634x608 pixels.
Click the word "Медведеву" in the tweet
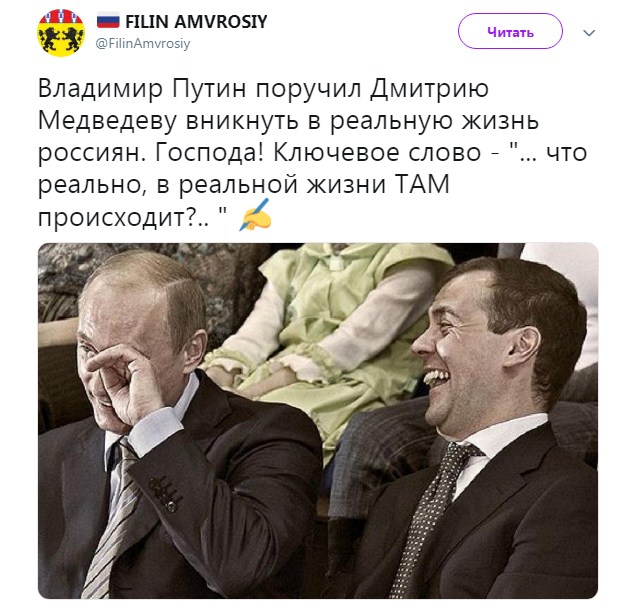pyautogui.click(x=108, y=121)
